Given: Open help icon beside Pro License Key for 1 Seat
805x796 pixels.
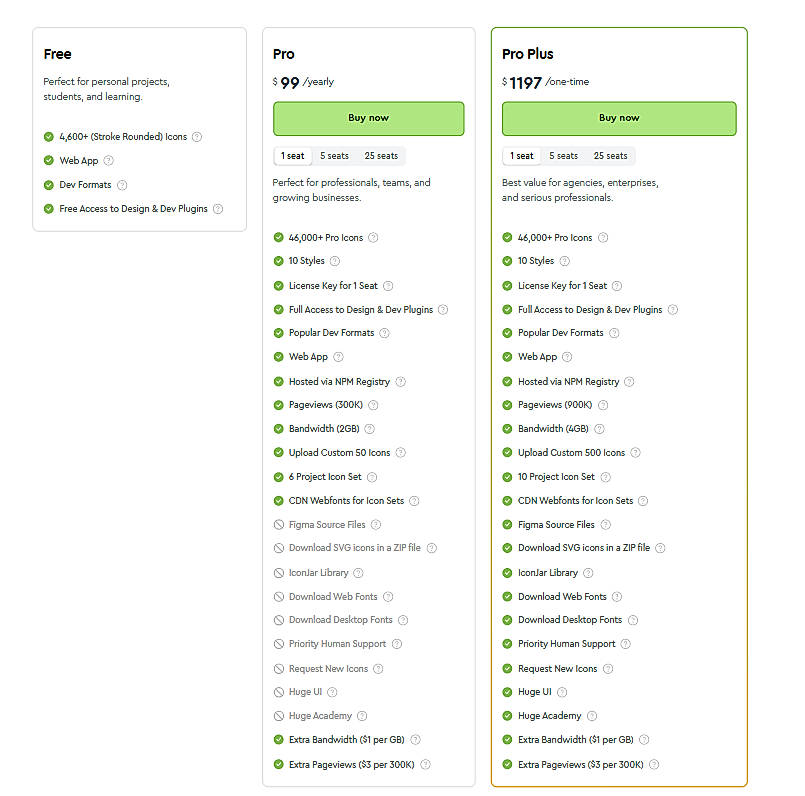Looking at the screenshot, I should pos(388,286).
